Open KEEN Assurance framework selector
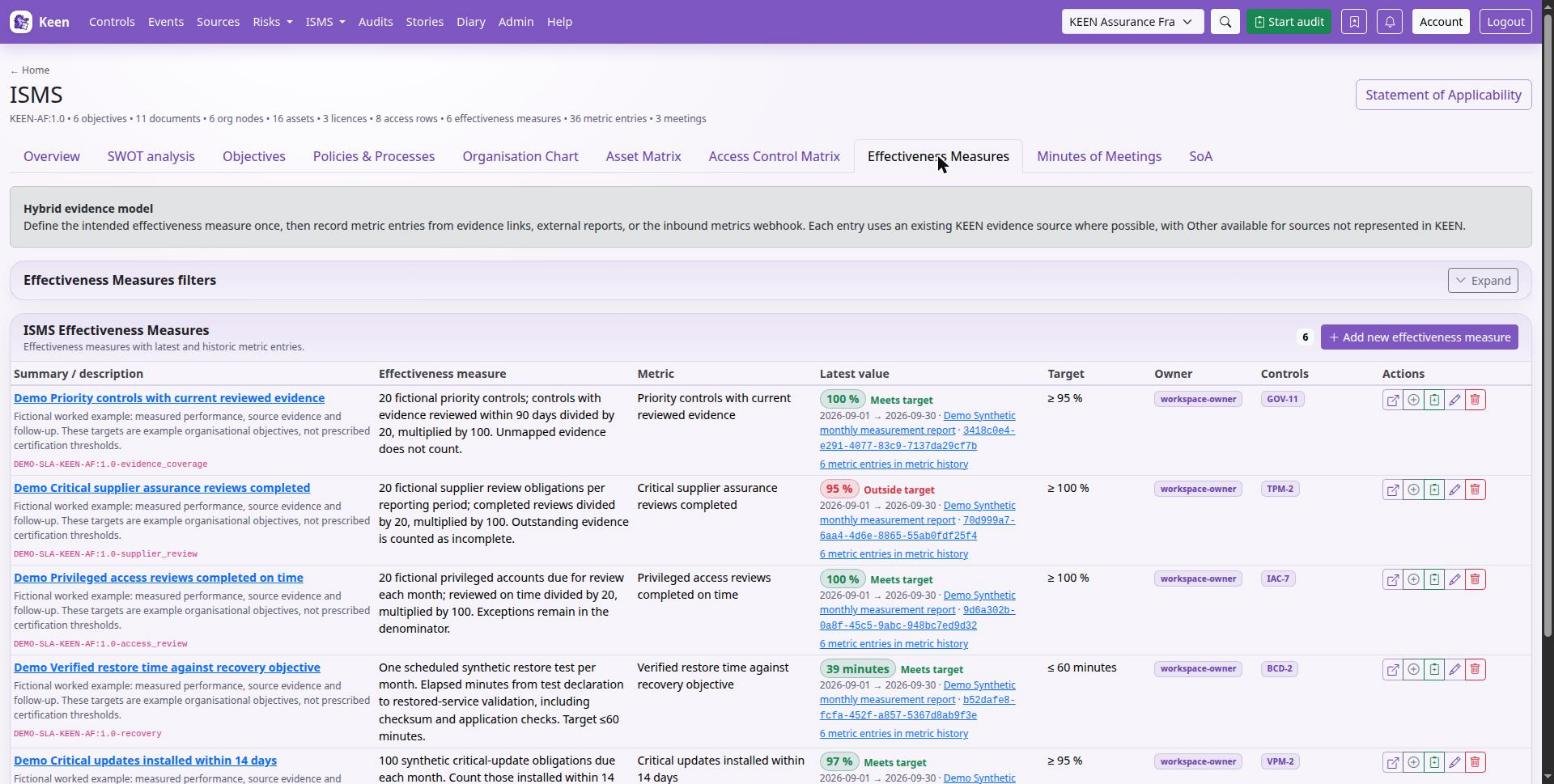1554x784 pixels. [1132, 22]
